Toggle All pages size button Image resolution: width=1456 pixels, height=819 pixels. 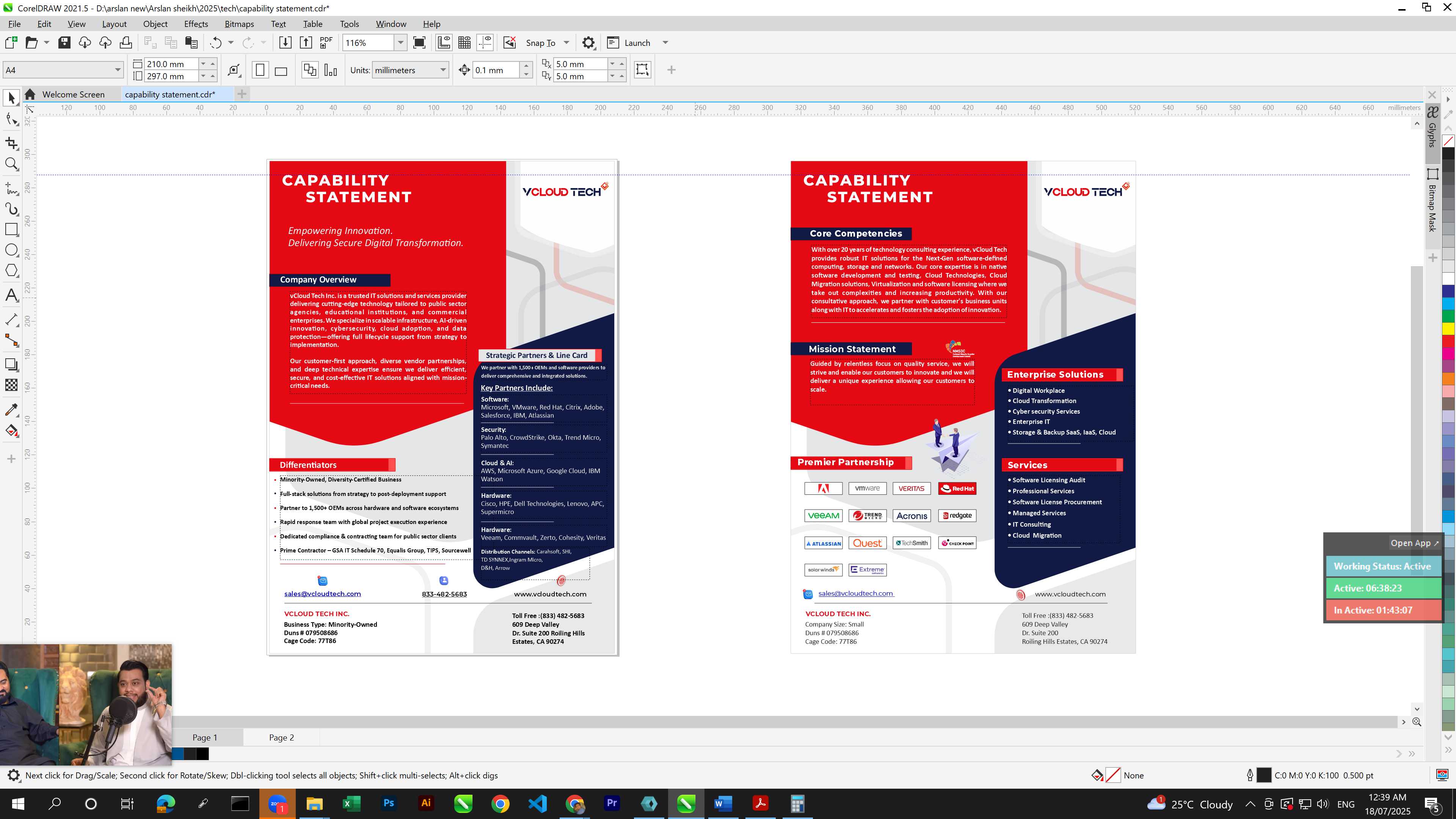point(310,70)
